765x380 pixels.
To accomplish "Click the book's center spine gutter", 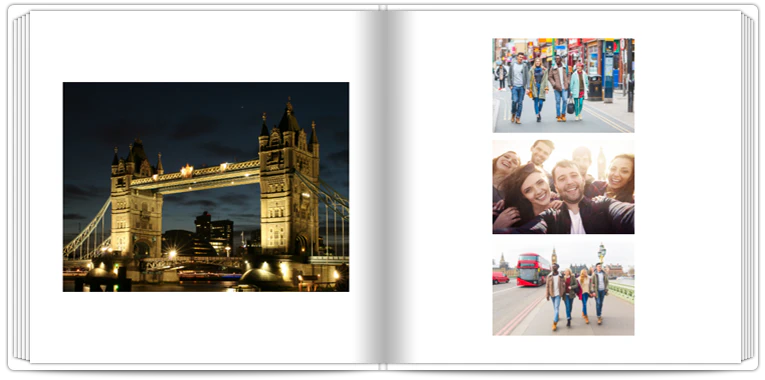I will [383, 187].
